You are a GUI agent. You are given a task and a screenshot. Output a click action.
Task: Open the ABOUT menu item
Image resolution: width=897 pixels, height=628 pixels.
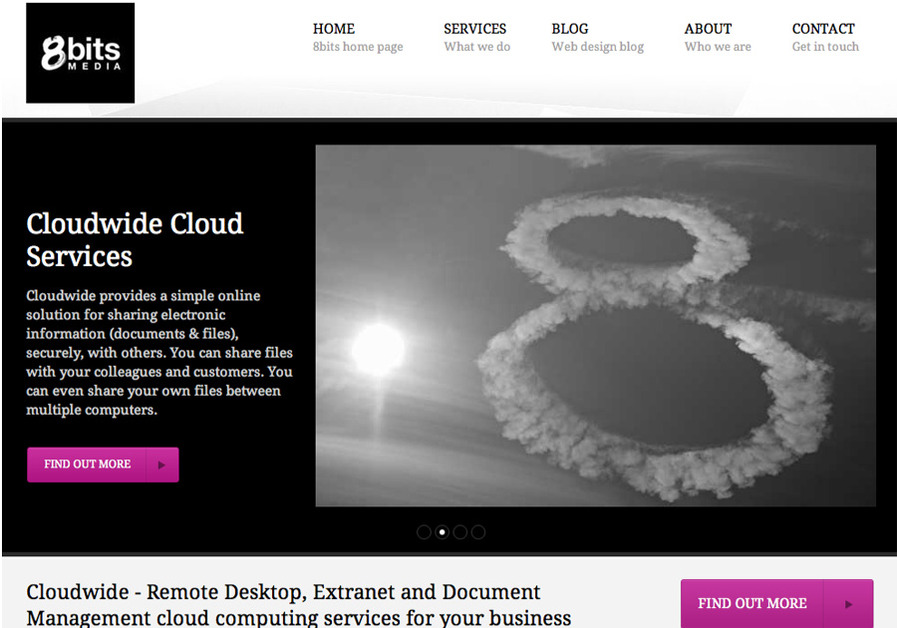pyautogui.click(x=708, y=29)
